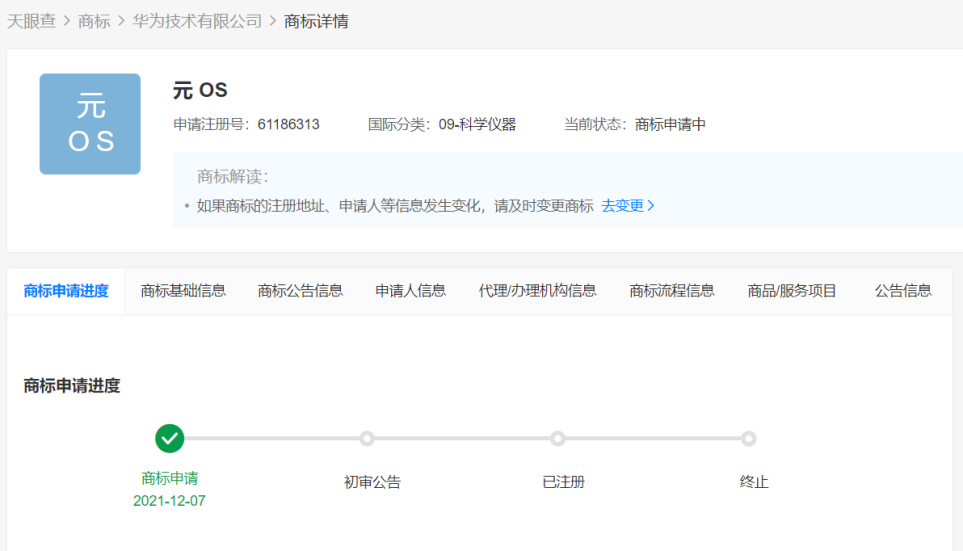View the 公告信息 tab

903,291
